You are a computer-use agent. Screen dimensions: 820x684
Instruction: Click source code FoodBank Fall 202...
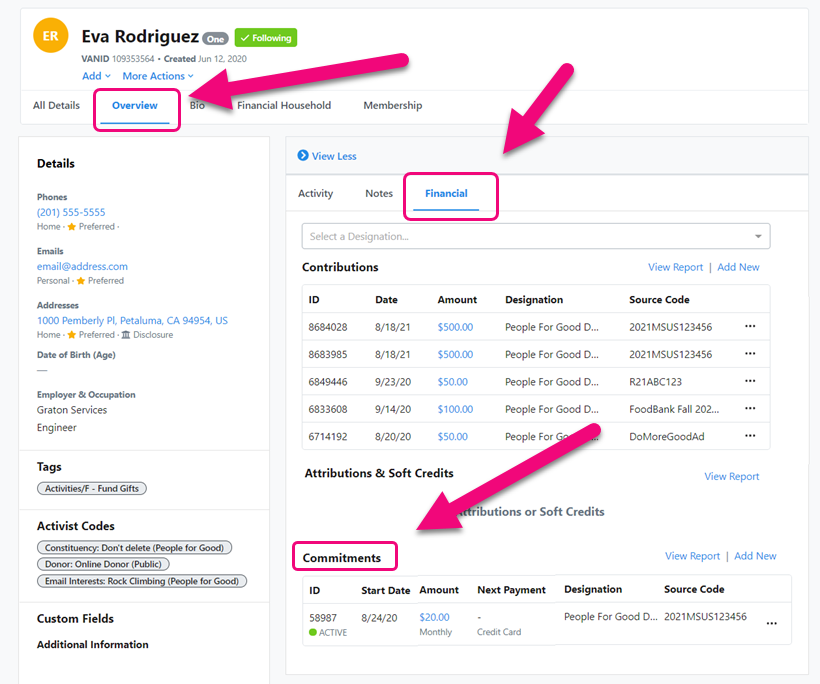pyautogui.click(x=674, y=409)
